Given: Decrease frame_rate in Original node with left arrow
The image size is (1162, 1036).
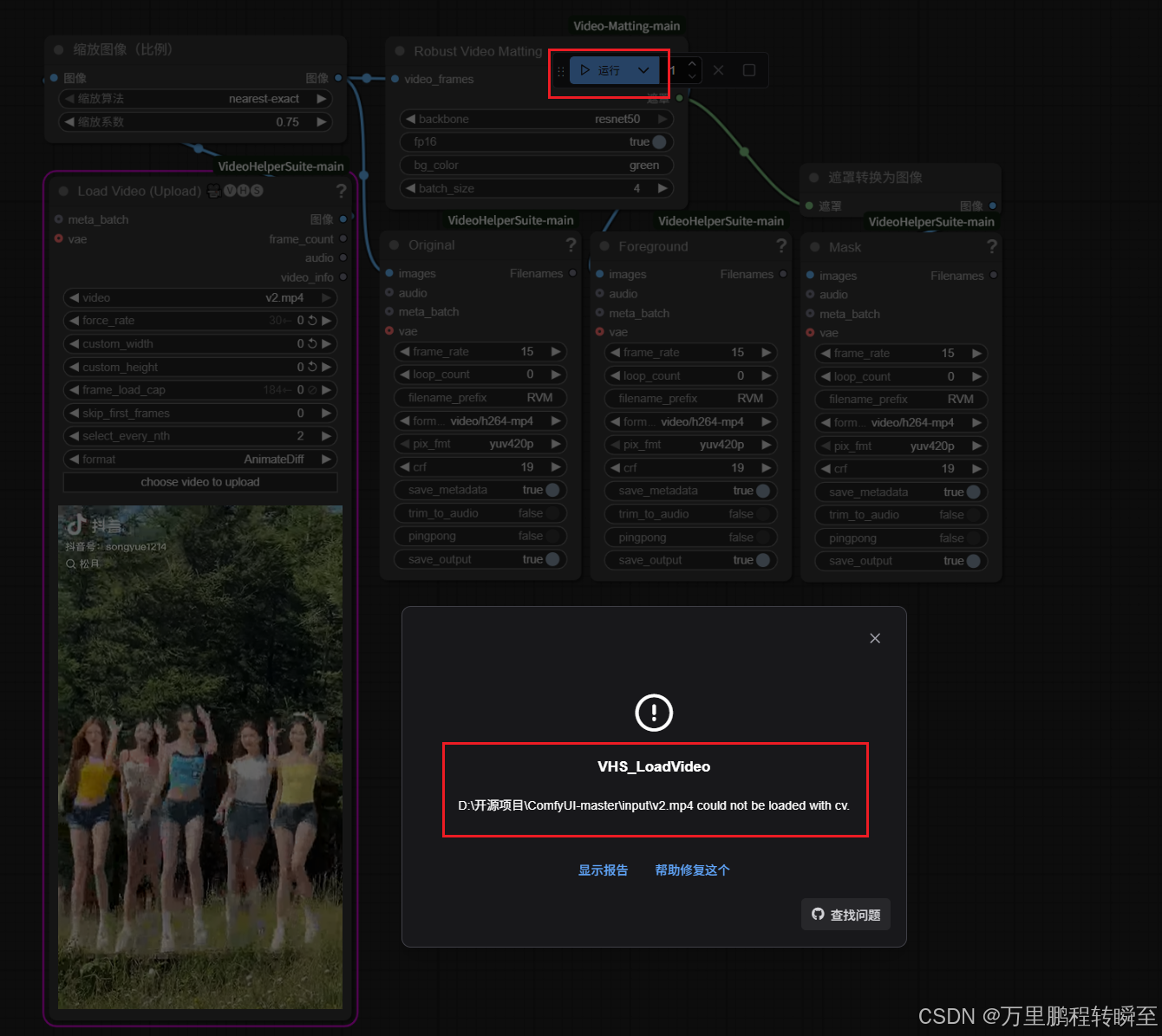Looking at the screenshot, I should [x=405, y=351].
